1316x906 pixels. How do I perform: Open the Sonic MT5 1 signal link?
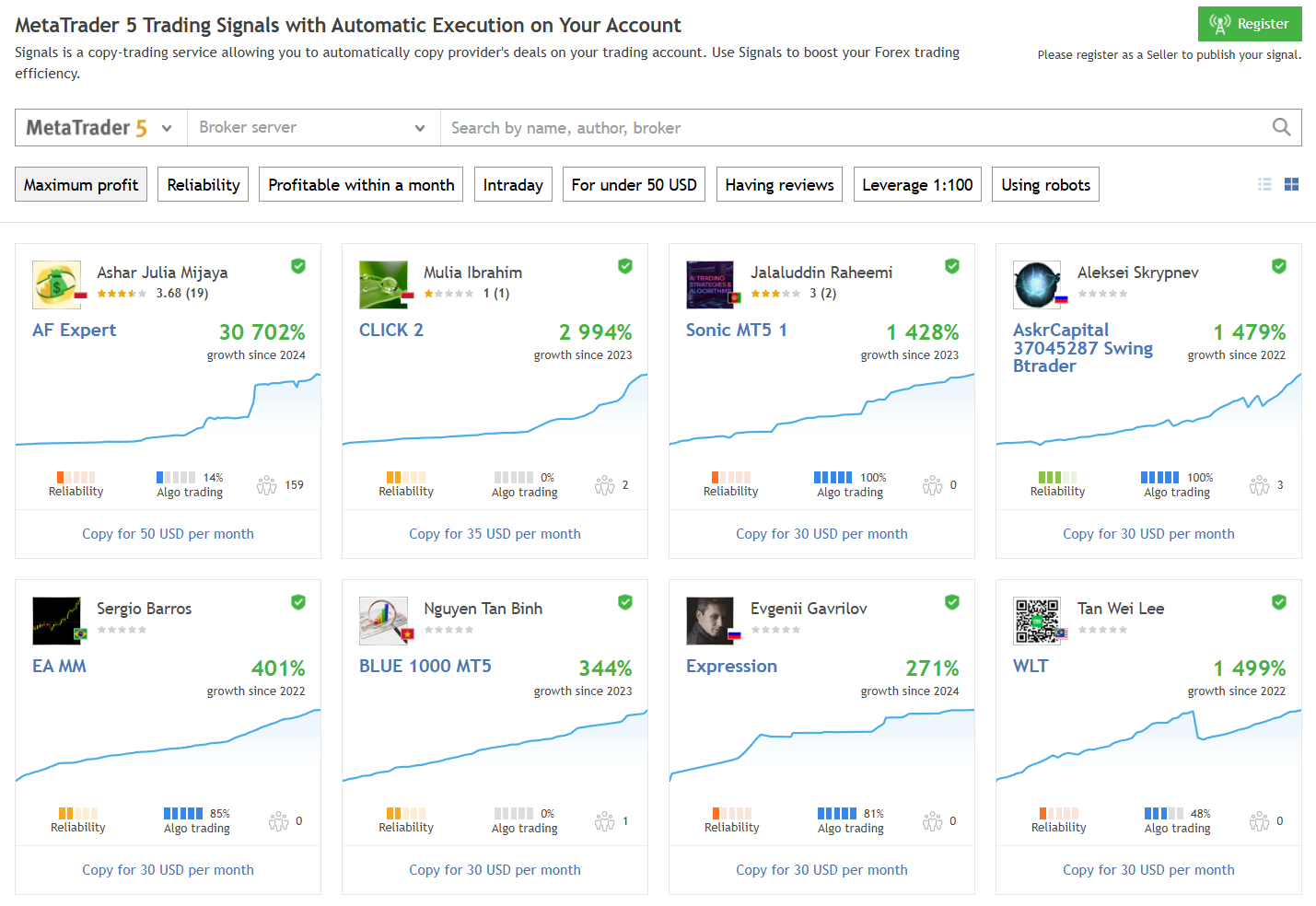point(736,330)
